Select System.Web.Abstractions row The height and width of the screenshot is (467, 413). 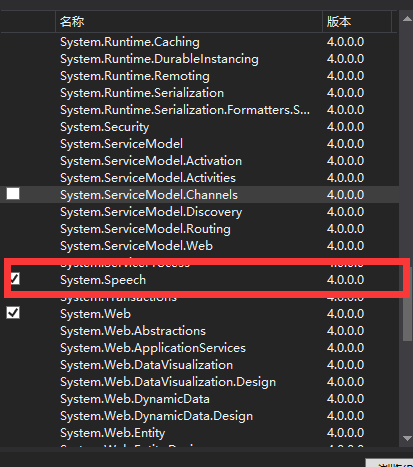199,331
